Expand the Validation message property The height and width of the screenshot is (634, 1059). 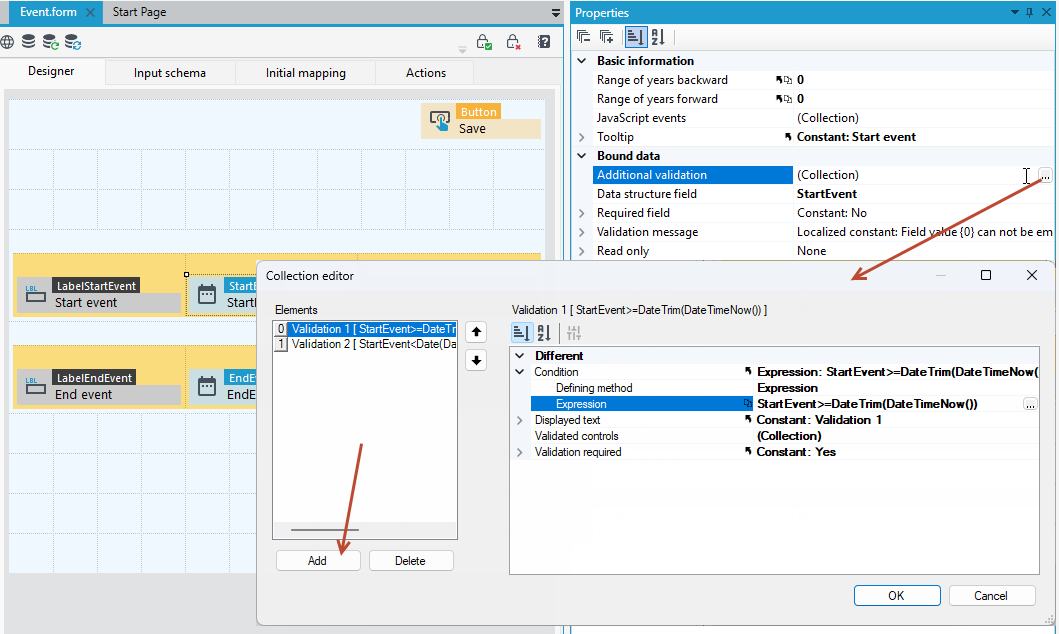click(582, 232)
